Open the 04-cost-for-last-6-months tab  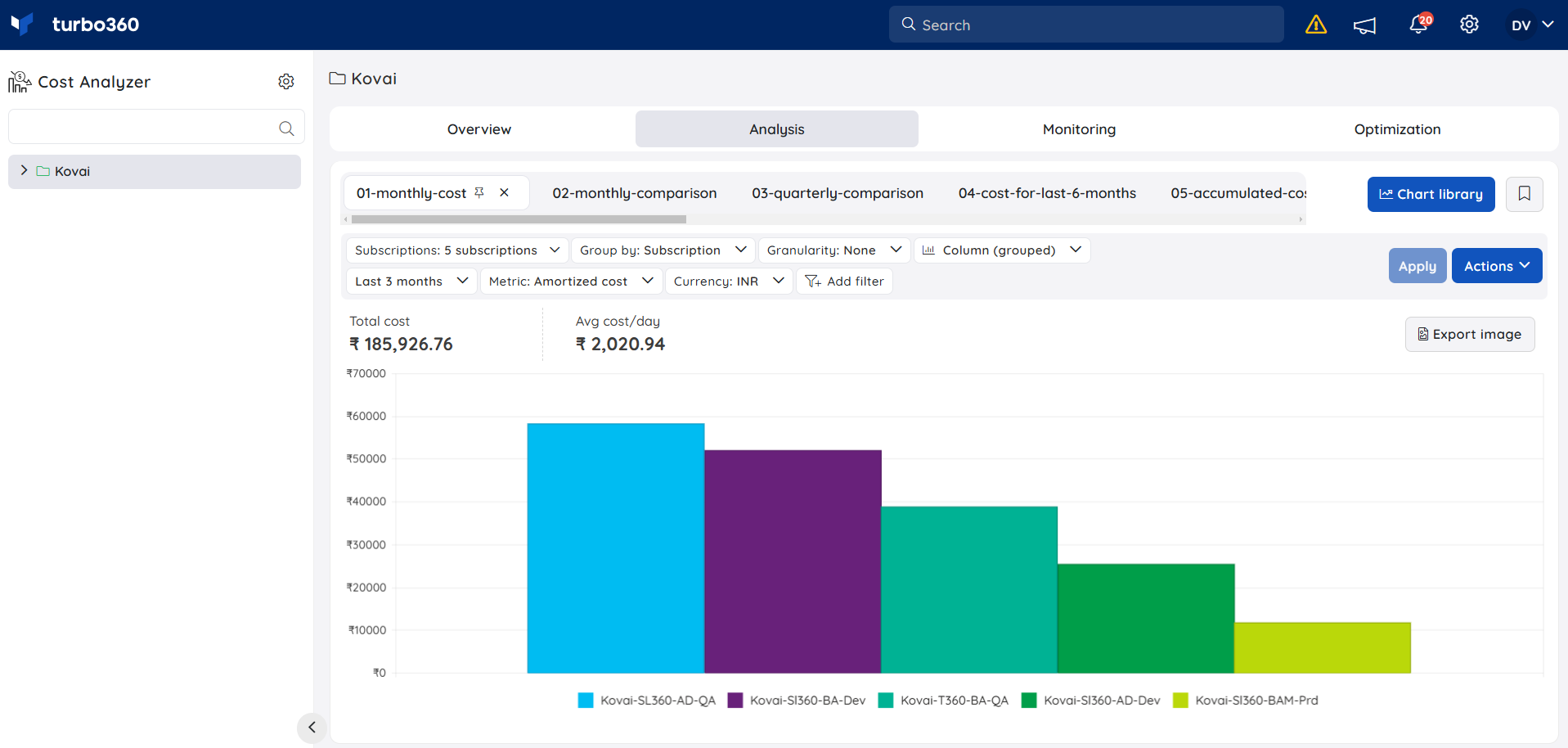tap(1047, 193)
